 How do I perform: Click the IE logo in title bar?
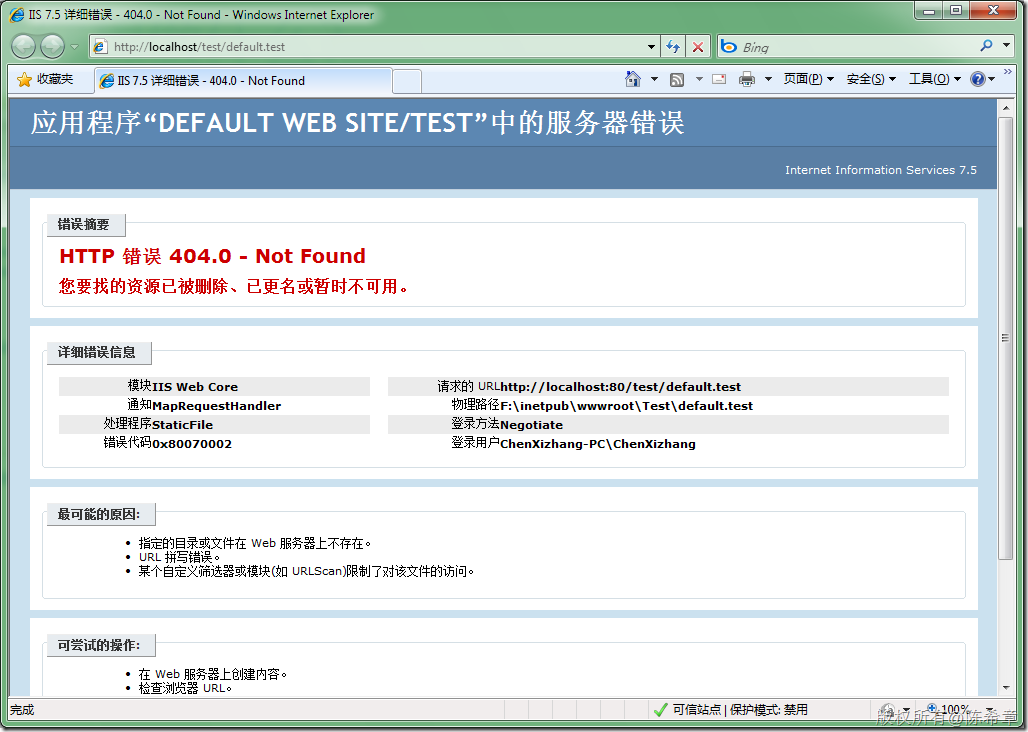[16, 14]
